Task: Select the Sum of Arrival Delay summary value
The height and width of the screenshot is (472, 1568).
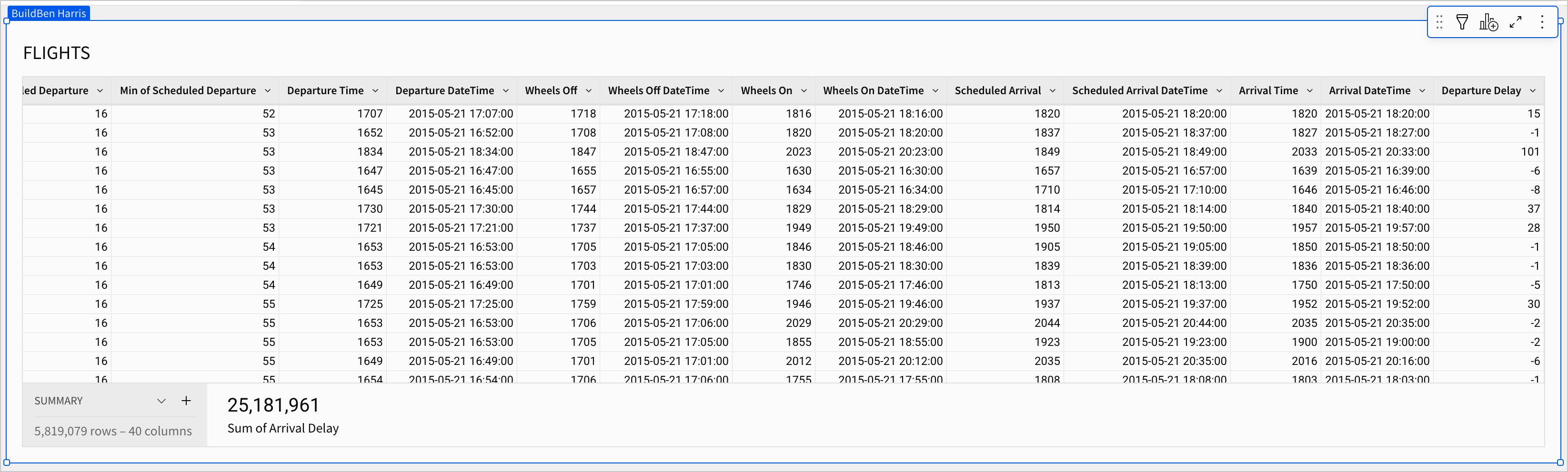Action: click(273, 405)
